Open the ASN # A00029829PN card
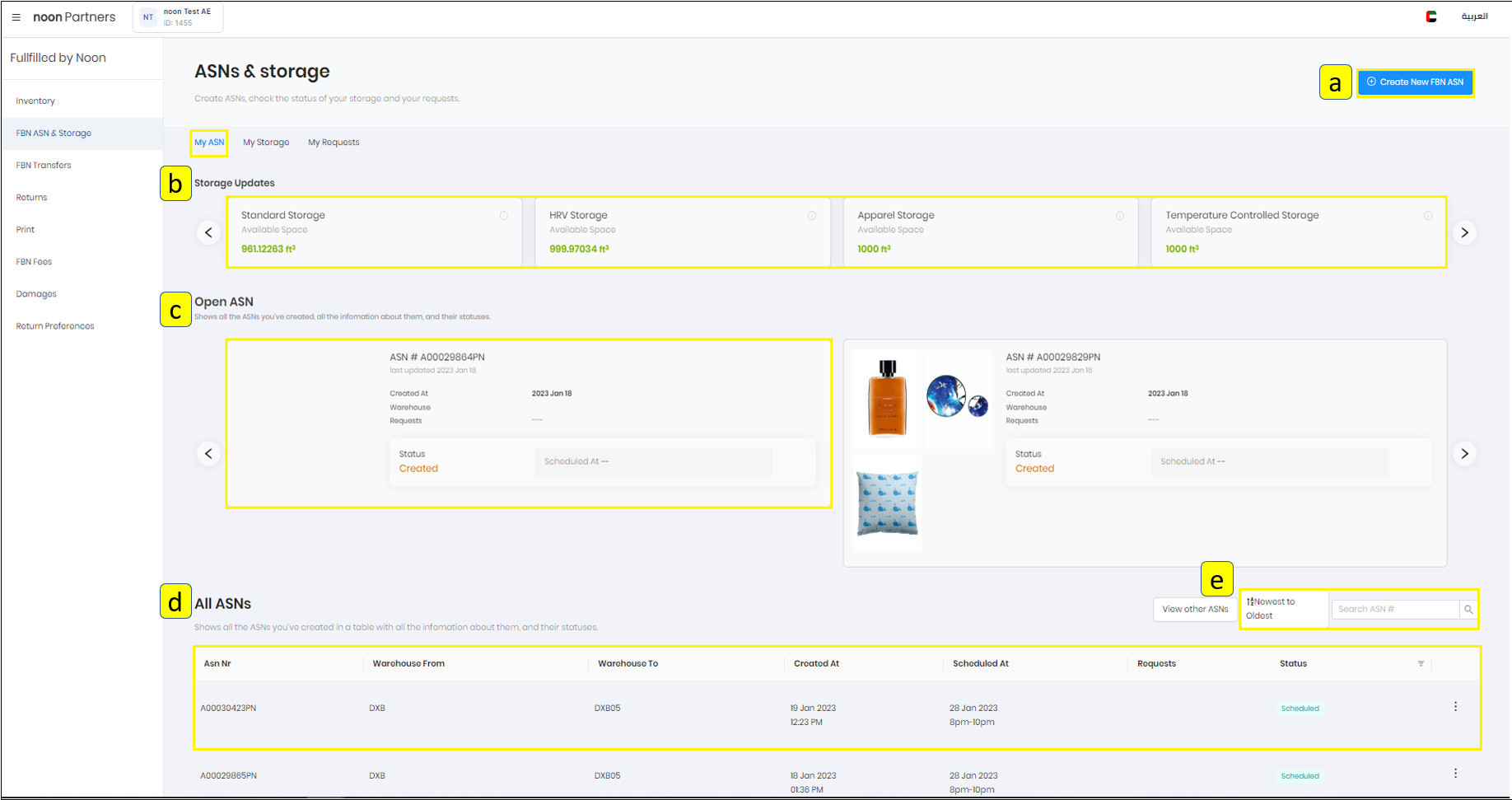Image resolution: width=1512 pixels, height=800 pixels. pyautogui.click(x=1145, y=453)
